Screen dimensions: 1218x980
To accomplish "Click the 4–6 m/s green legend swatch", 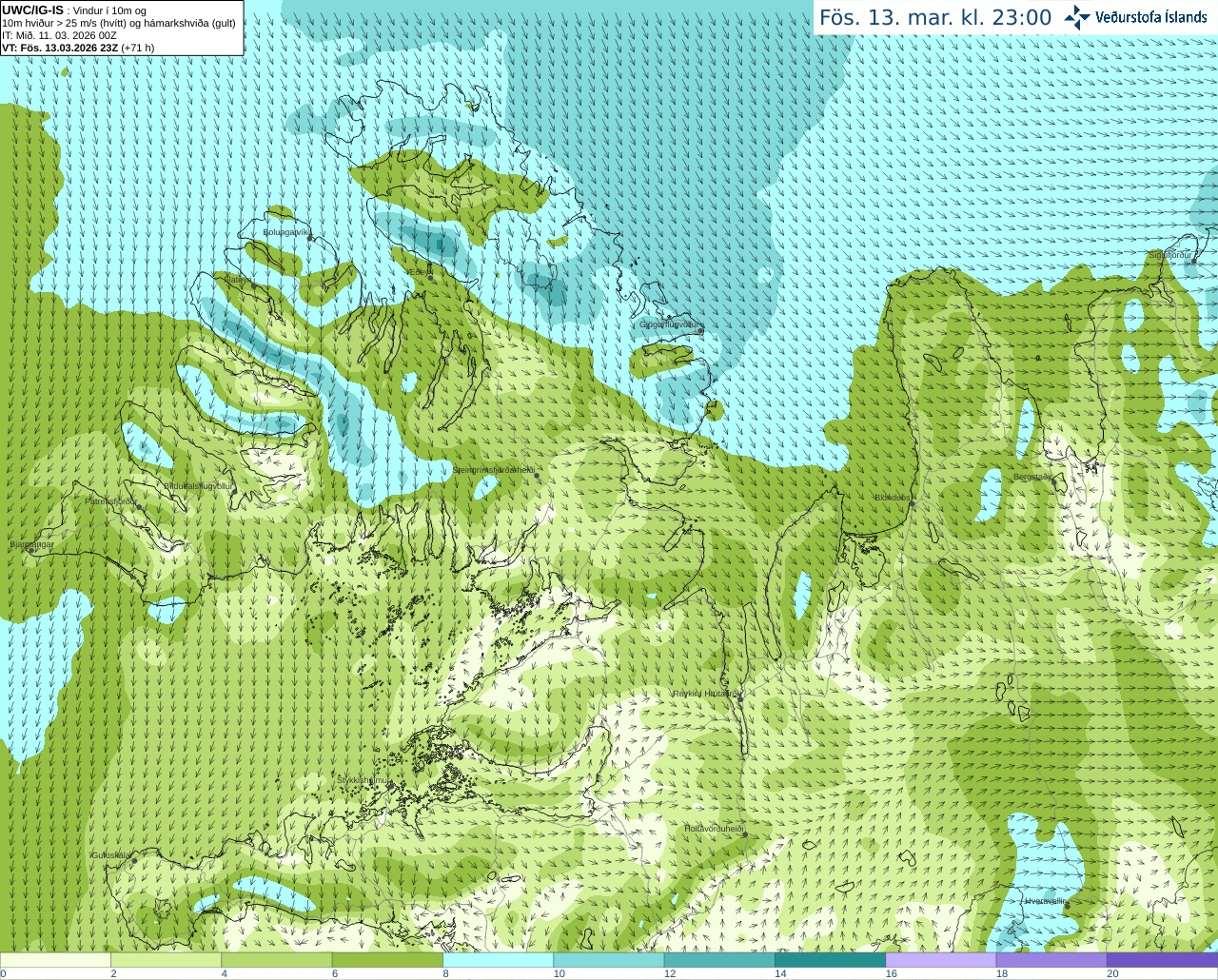I will [277, 960].
